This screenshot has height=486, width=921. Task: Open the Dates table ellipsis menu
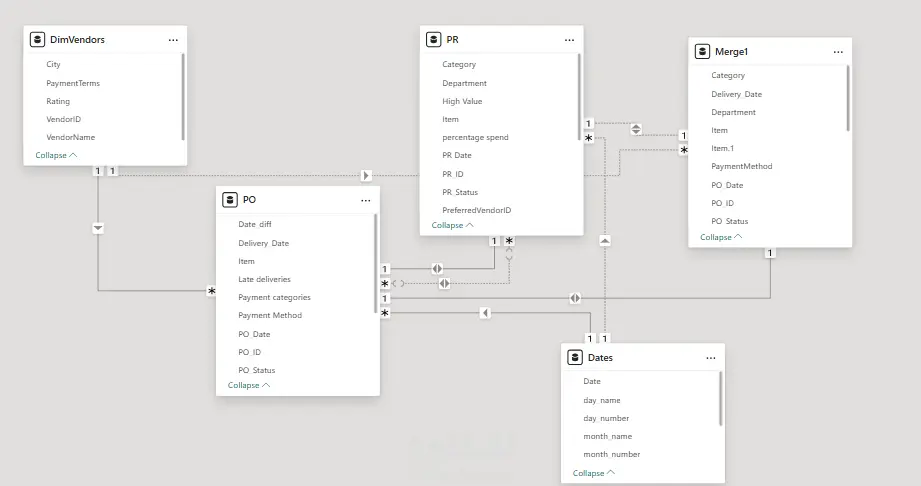711,358
